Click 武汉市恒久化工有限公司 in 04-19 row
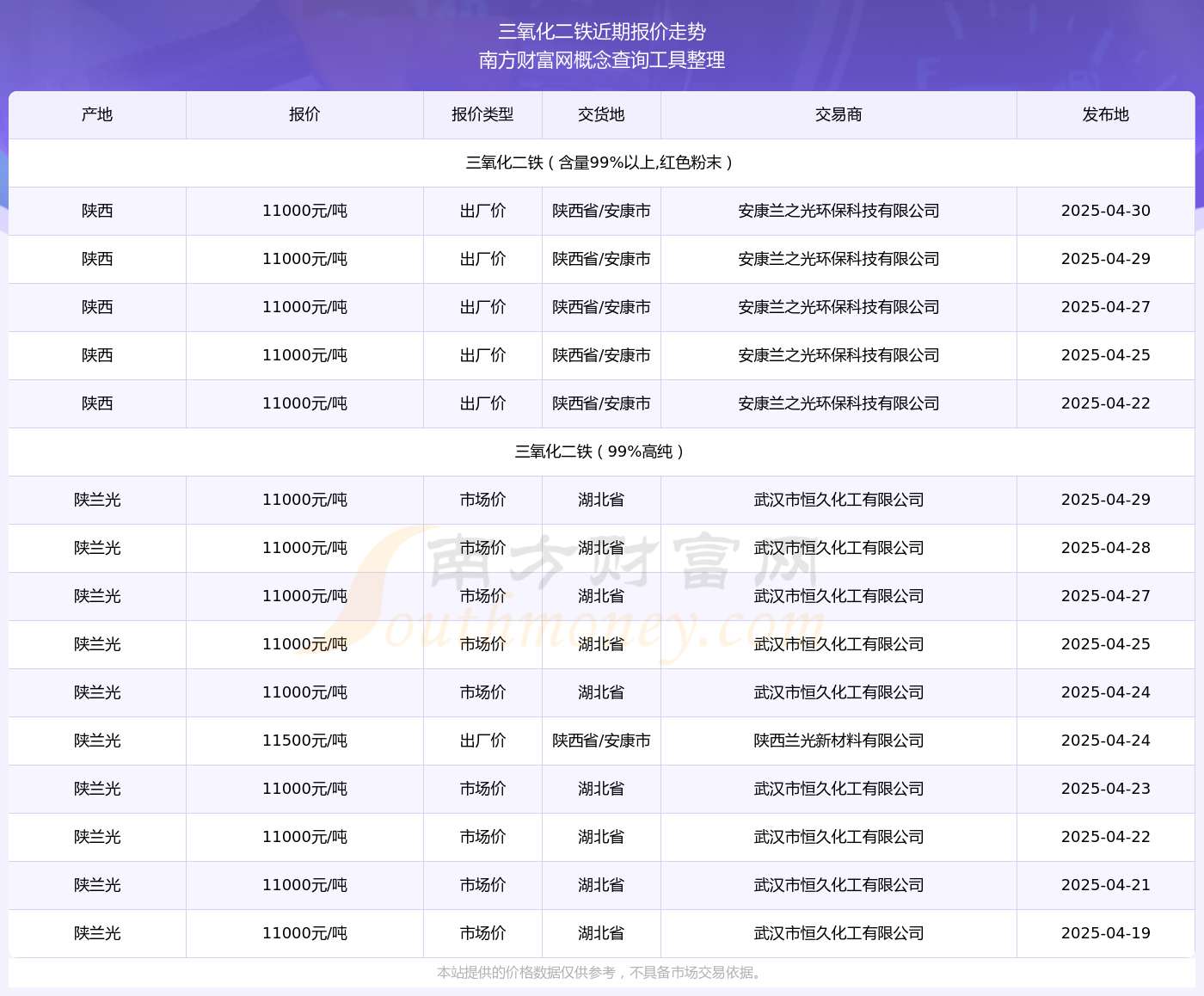The height and width of the screenshot is (996, 1204). pos(838,933)
